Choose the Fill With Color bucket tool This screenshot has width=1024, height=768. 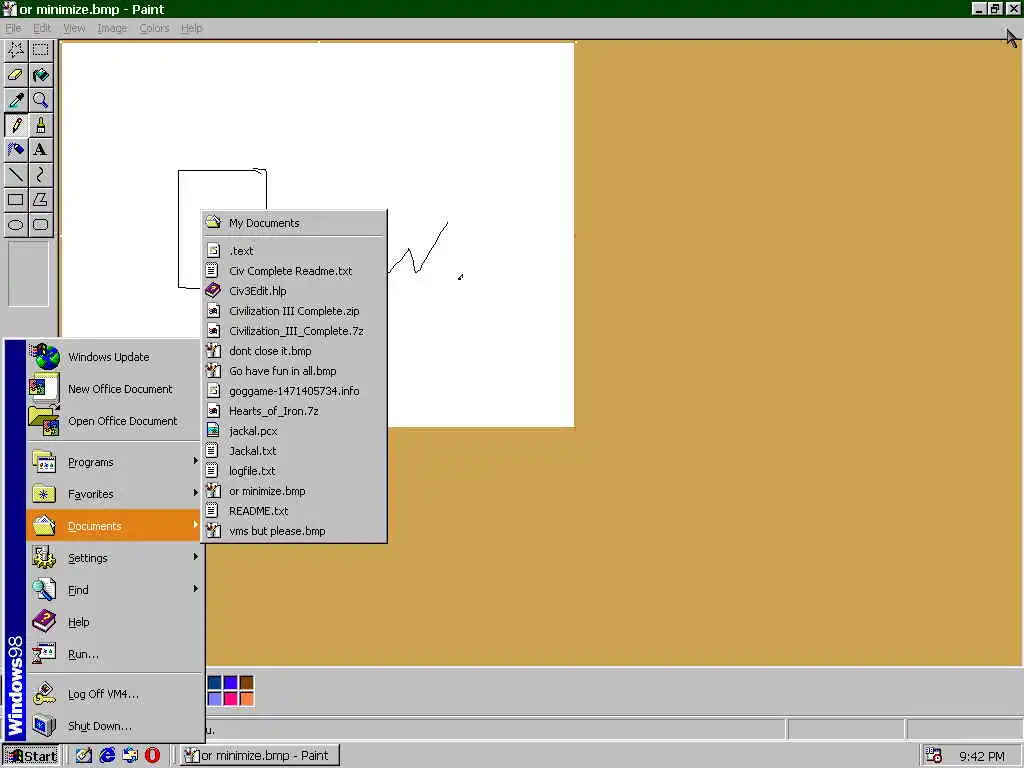tap(40, 75)
